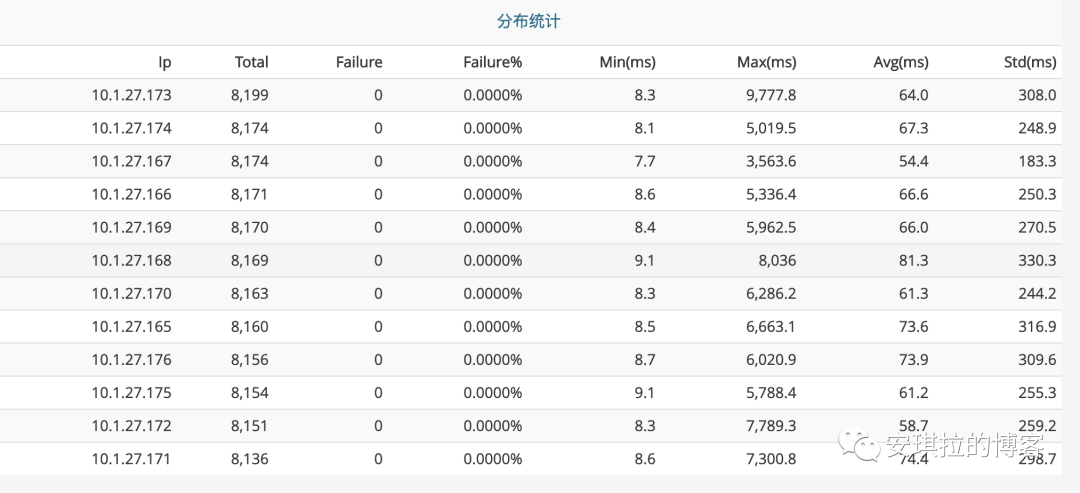
Task: Click IP address 10.1.27.165
Action: click(x=131, y=326)
